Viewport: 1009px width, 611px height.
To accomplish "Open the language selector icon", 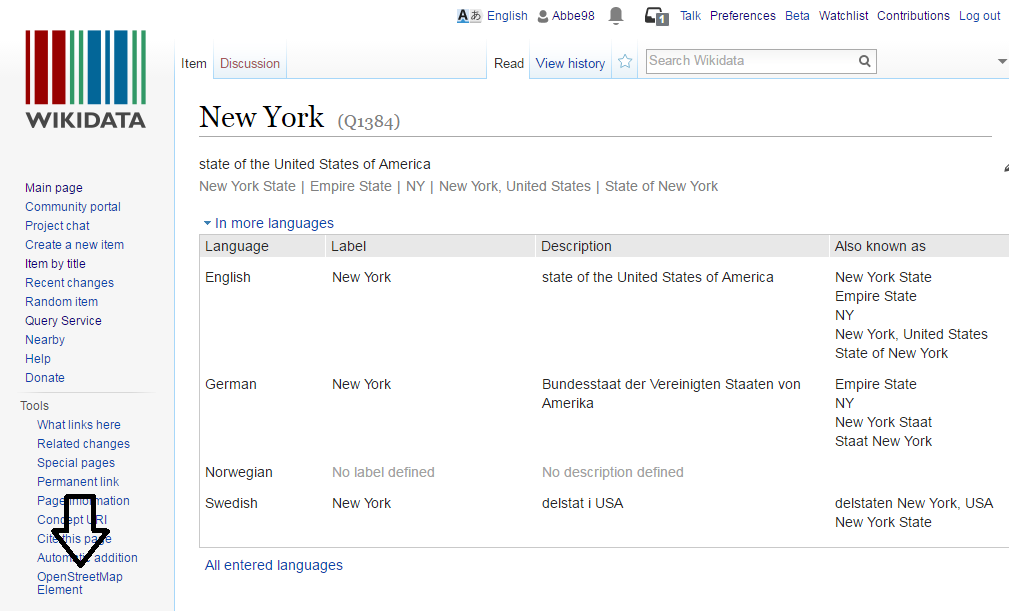I will [469, 16].
